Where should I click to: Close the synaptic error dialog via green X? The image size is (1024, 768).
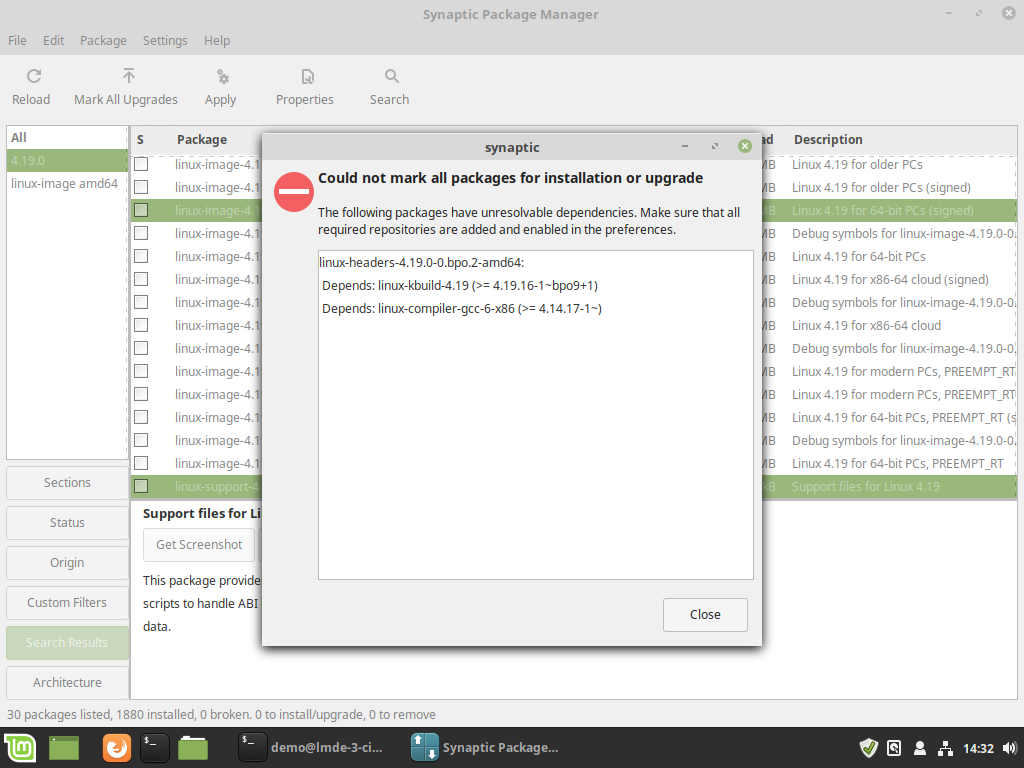pyautogui.click(x=744, y=146)
